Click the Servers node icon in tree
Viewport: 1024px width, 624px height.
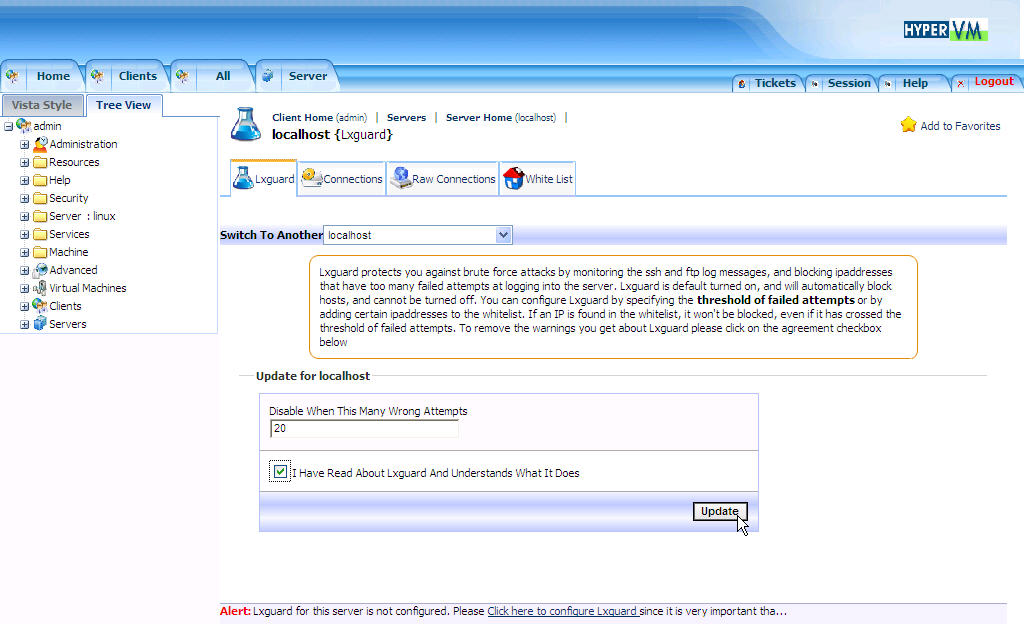tap(40, 324)
